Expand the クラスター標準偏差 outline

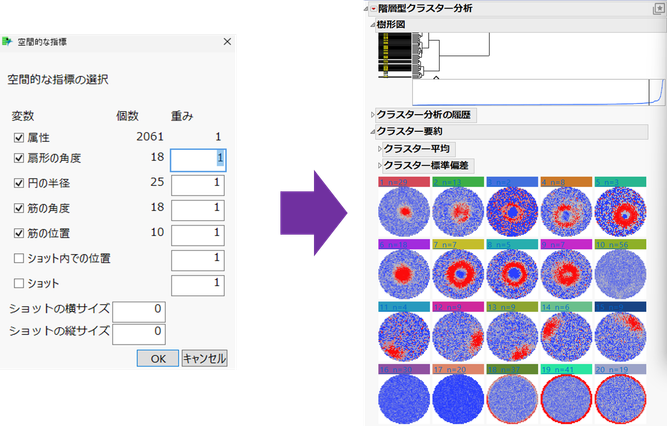click(x=380, y=165)
